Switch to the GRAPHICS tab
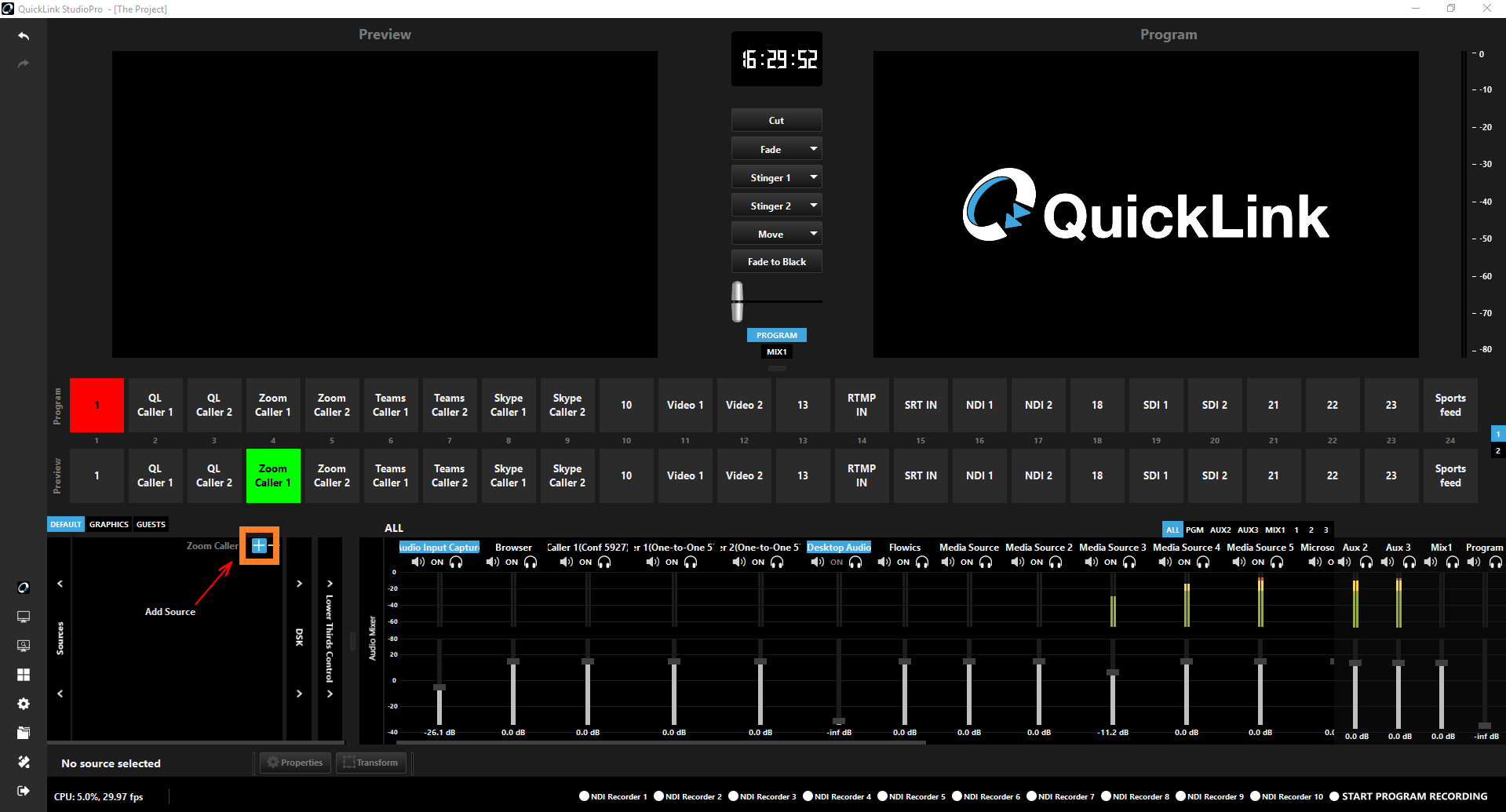 click(108, 524)
